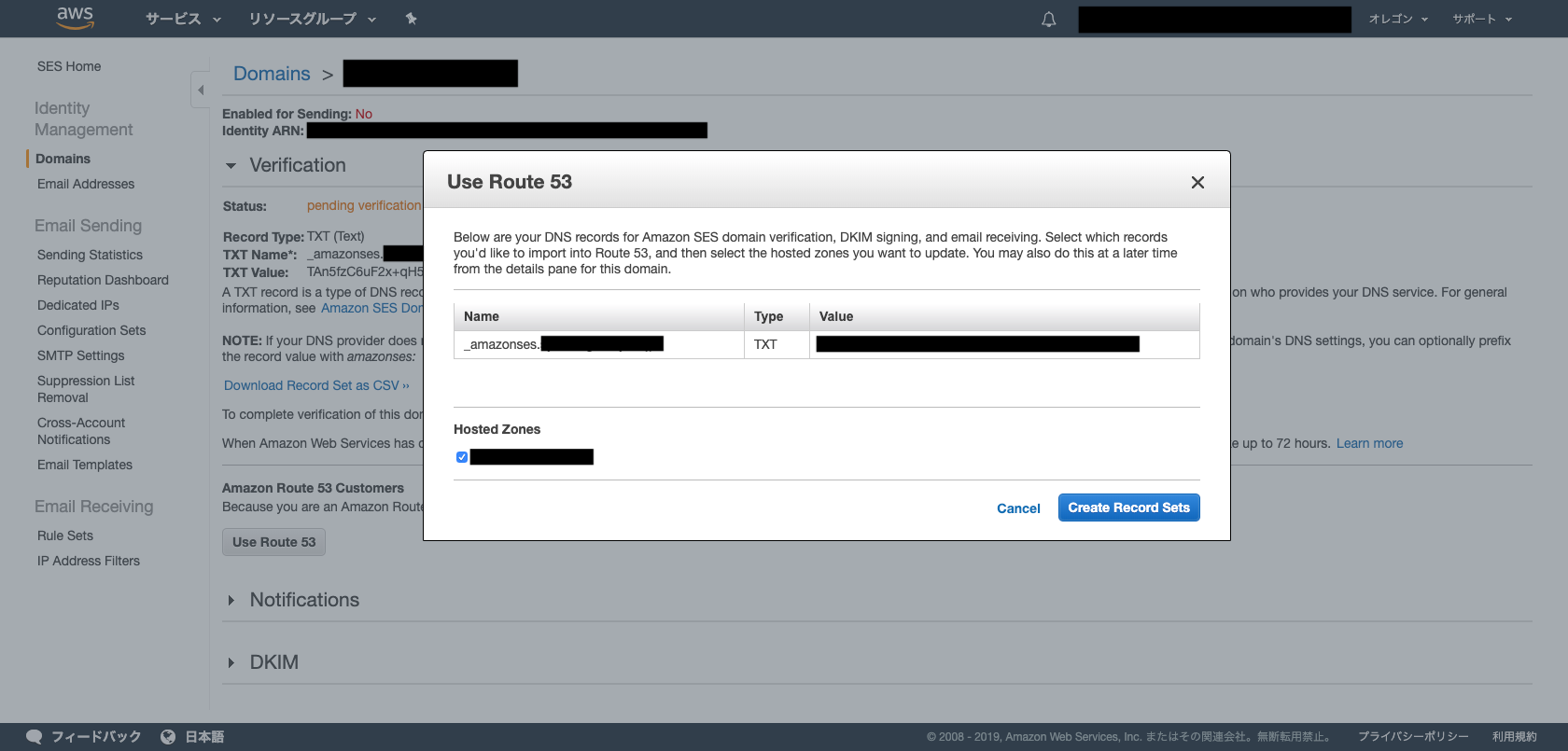Open Cross-Account Notifications page
This screenshot has height=751, width=1568.
(x=81, y=431)
